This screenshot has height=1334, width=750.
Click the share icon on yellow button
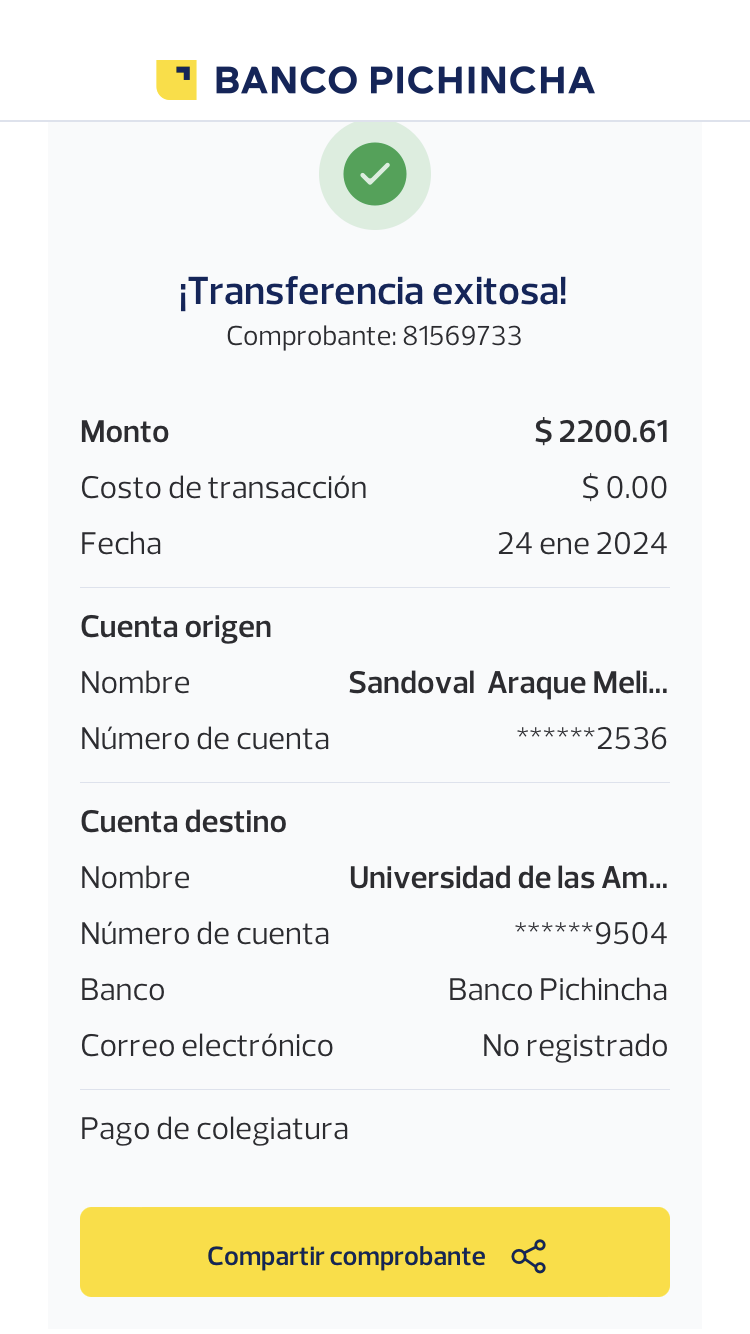click(x=528, y=1256)
